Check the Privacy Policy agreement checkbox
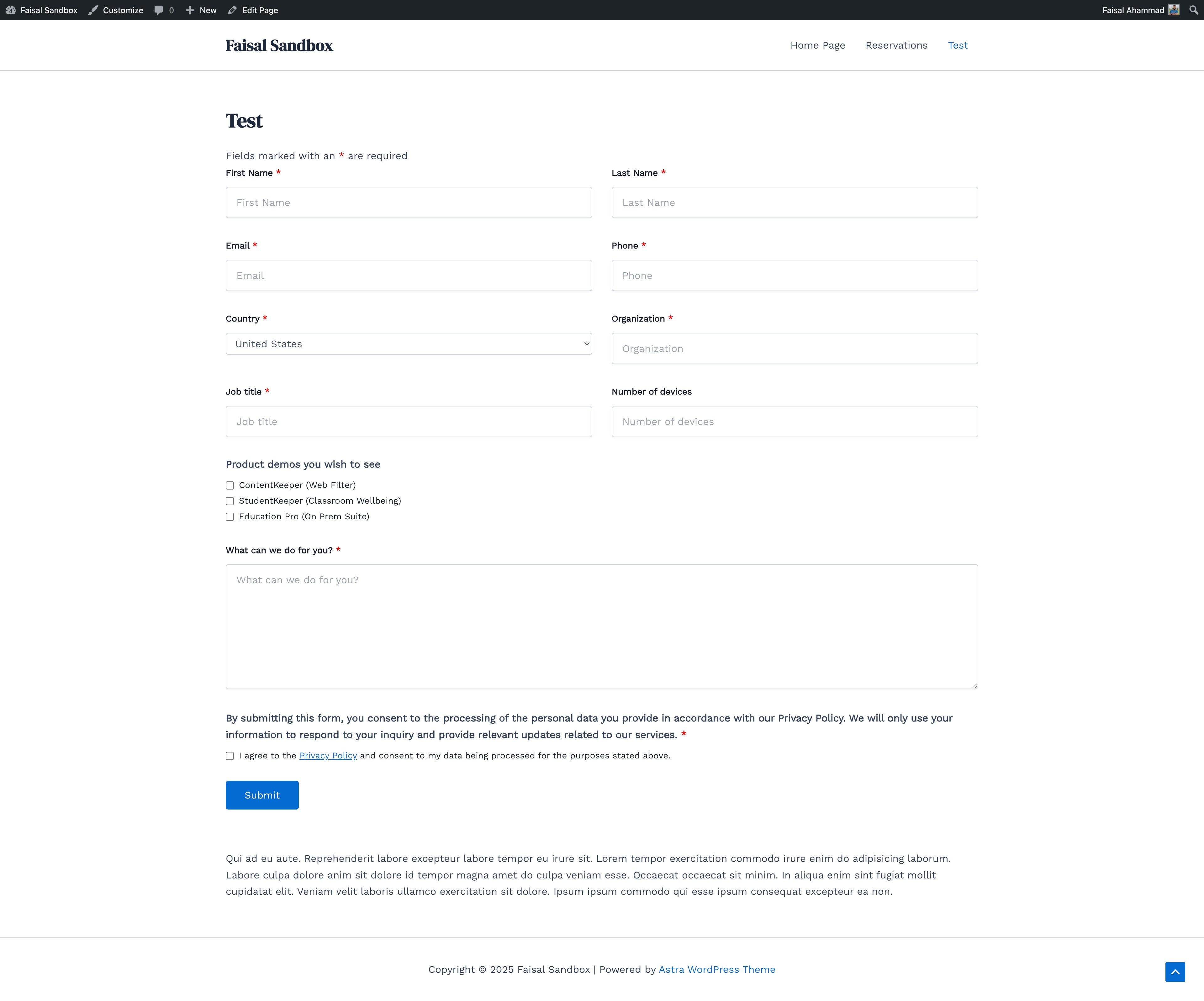1204x1001 pixels. [x=230, y=756]
